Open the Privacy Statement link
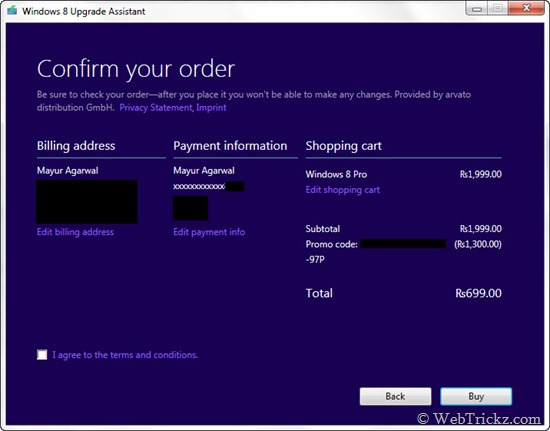This screenshot has height=431, width=550. click(156, 107)
